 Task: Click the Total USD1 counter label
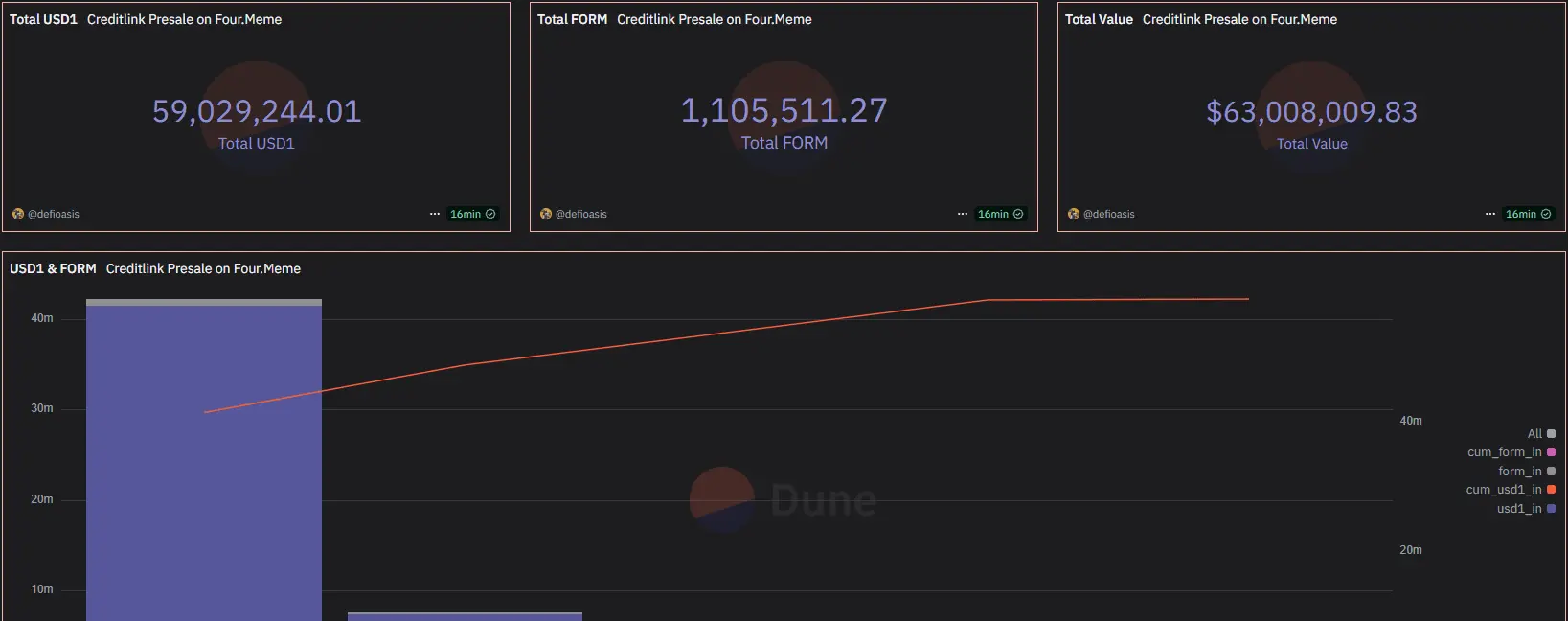257,143
